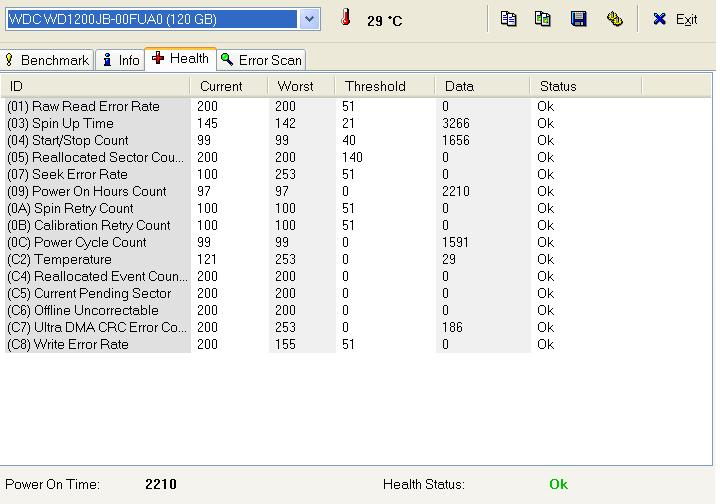Click the Threshold value 140
The image size is (720, 504).
(x=352, y=157)
